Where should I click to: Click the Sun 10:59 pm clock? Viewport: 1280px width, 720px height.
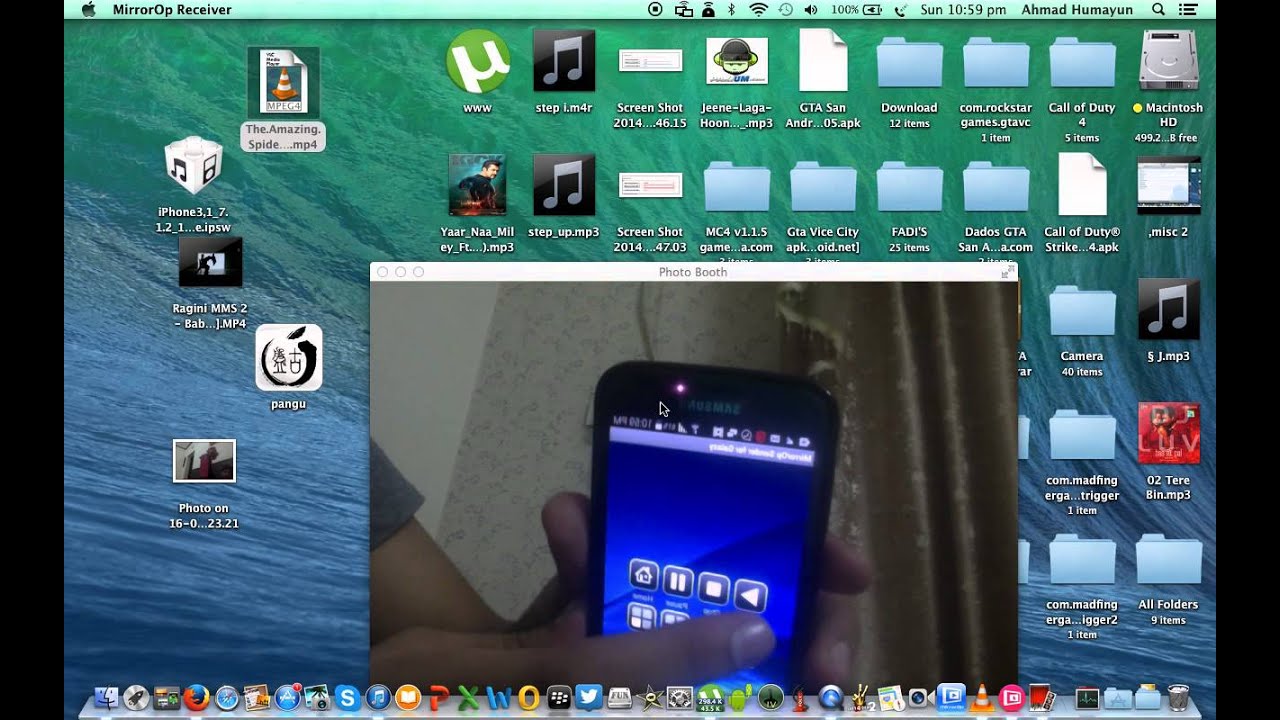tap(963, 9)
